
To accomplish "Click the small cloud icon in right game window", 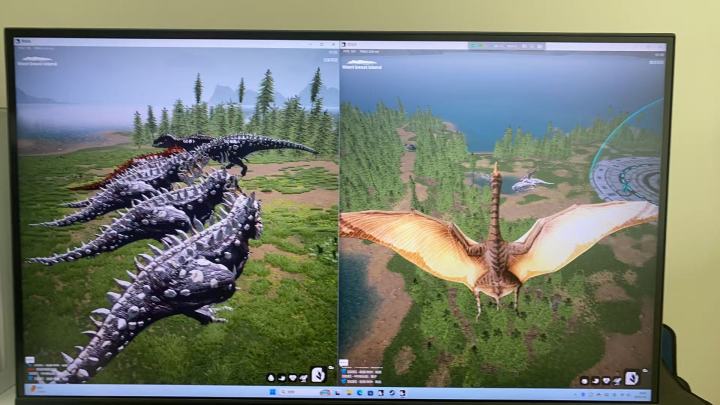I will pos(645,371).
